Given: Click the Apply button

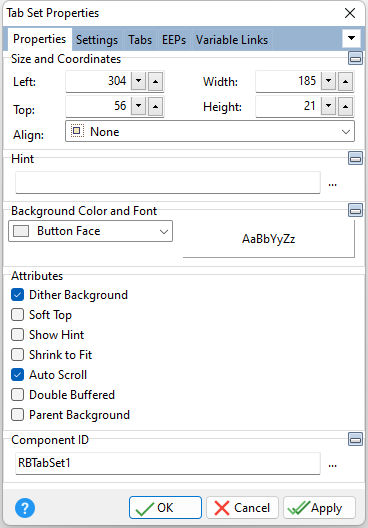Looking at the screenshot, I should click(x=319, y=507).
